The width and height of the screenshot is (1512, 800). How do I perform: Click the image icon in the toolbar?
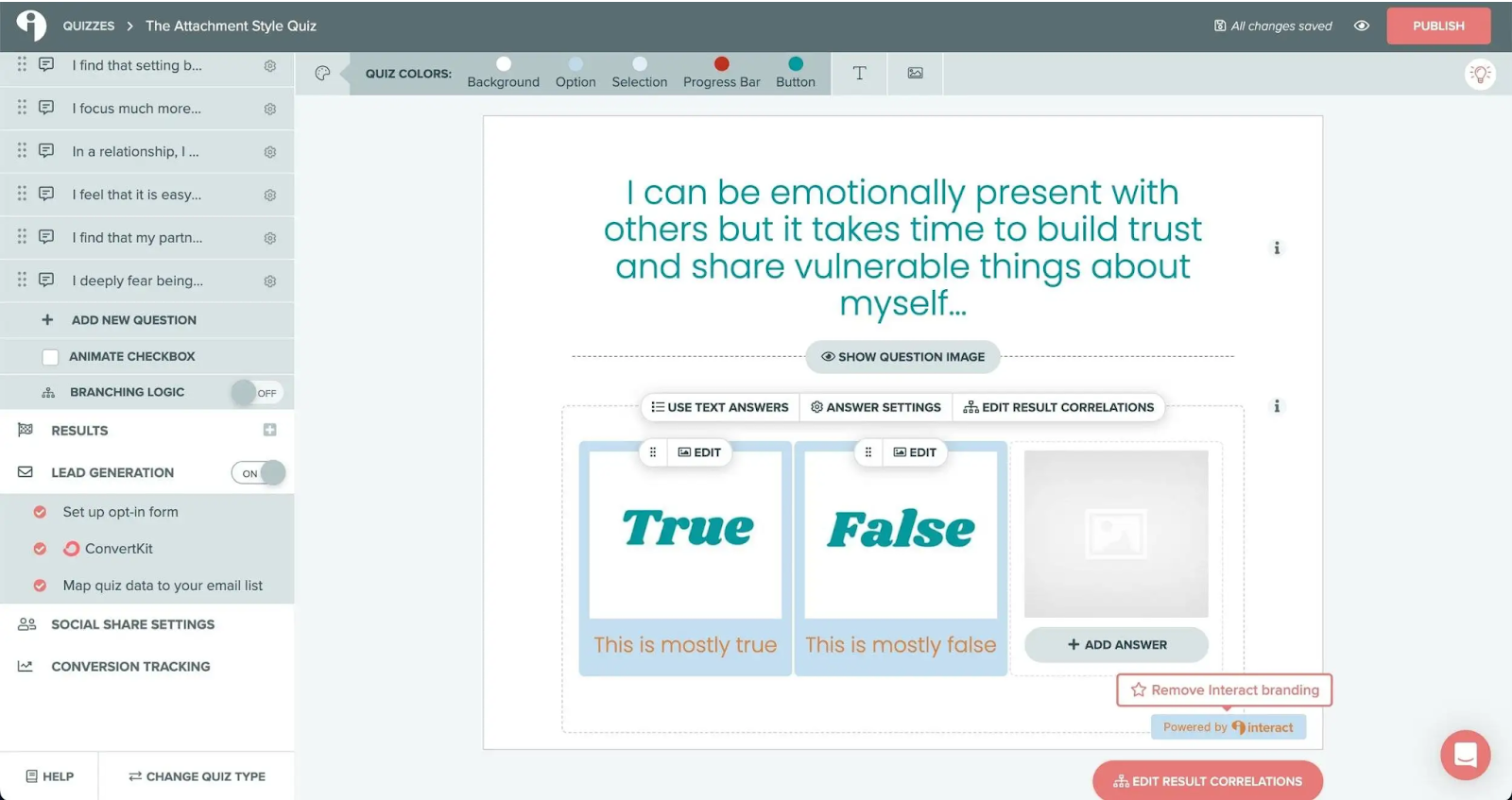point(915,74)
